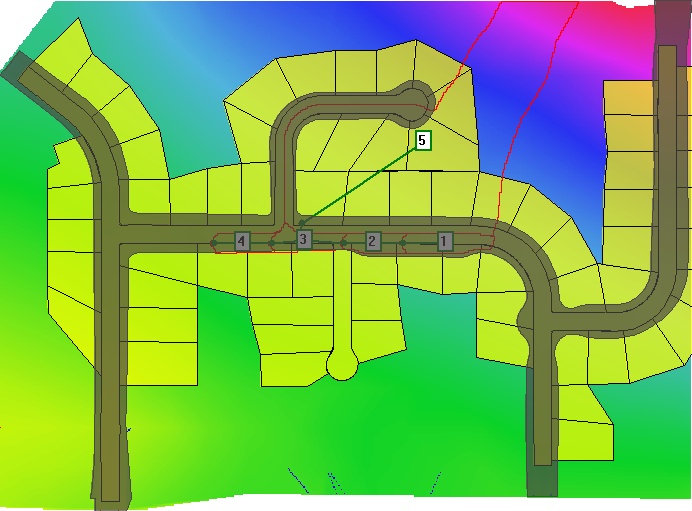
Task: Click the round cul-de-sac bulb below marker 2
Action: point(342,364)
